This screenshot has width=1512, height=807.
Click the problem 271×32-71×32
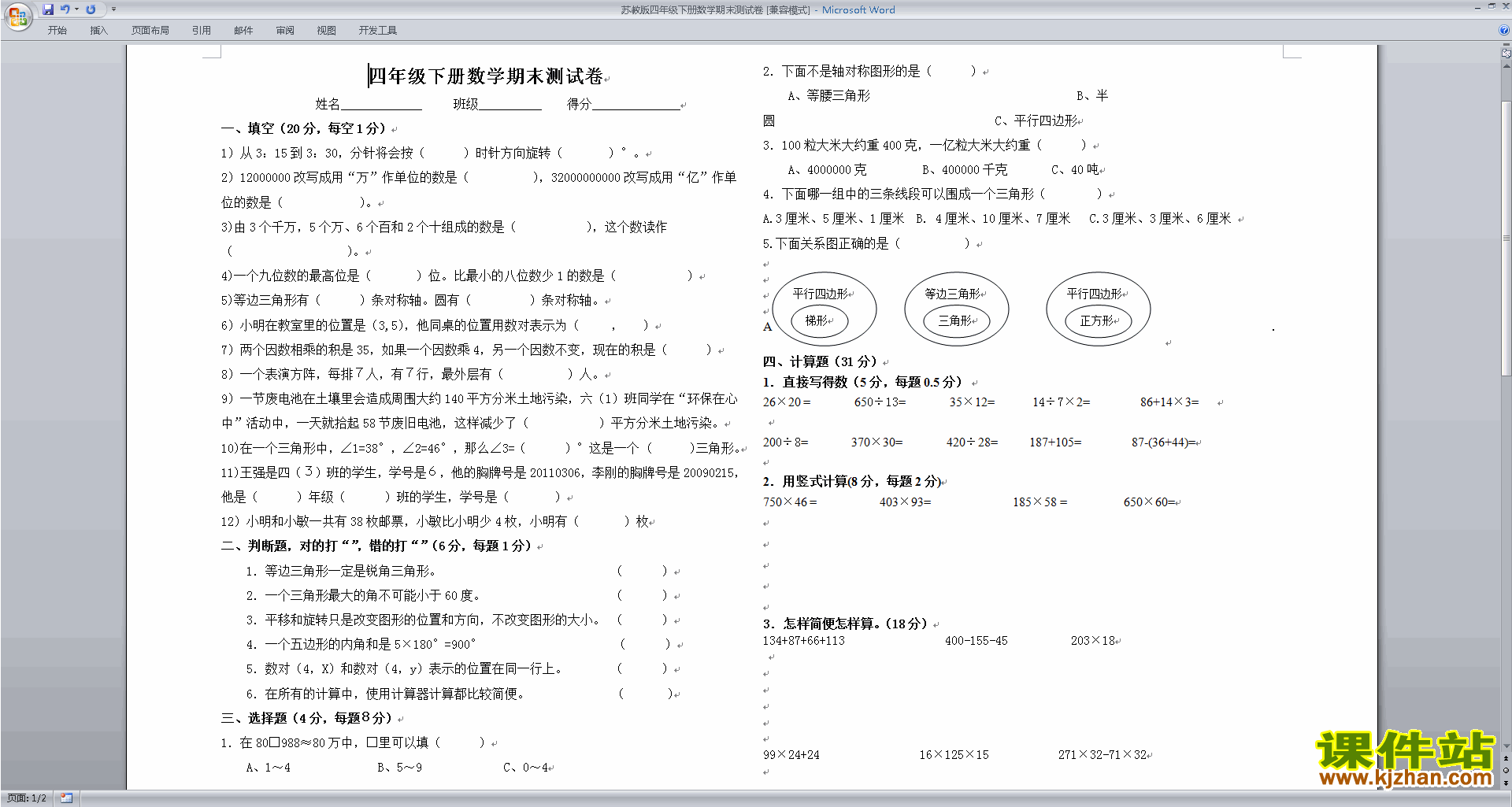[x=1102, y=755]
